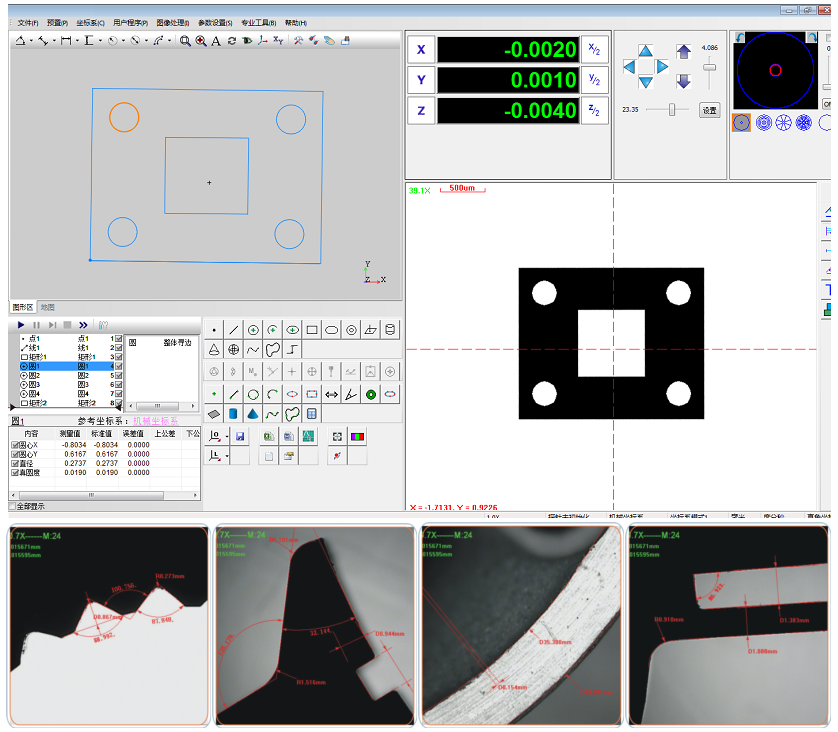The width and height of the screenshot is (838, 732).
Task: Click the blue save disk icon
Action: (240, 437)
